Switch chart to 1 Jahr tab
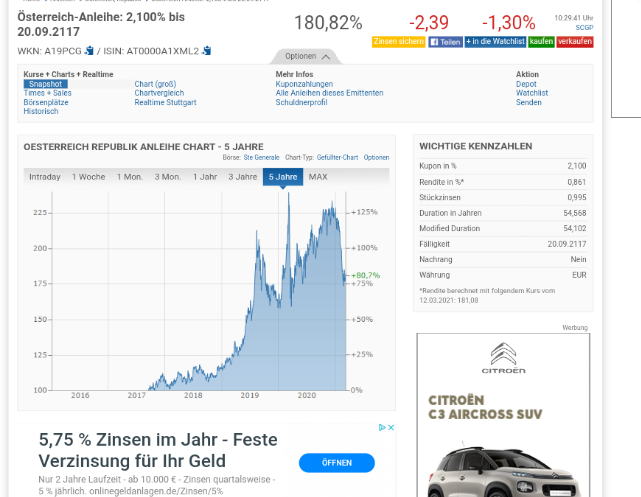 (x=205, y=177)
